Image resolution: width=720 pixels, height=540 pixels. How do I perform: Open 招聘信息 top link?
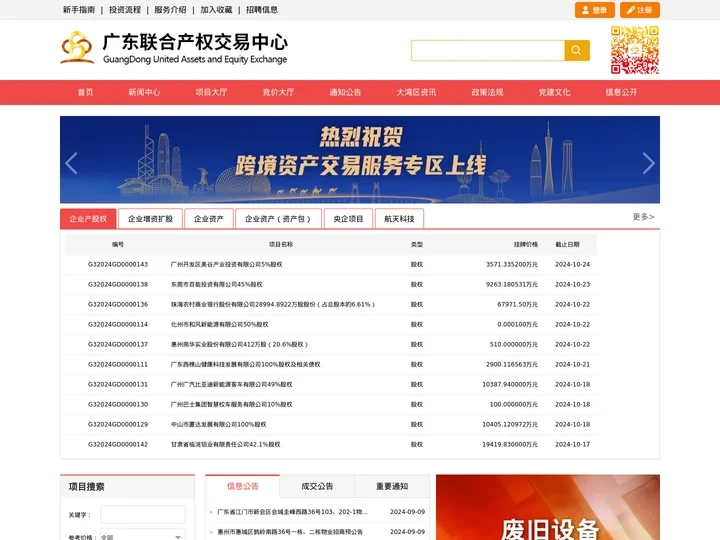[x=262, y=10]
